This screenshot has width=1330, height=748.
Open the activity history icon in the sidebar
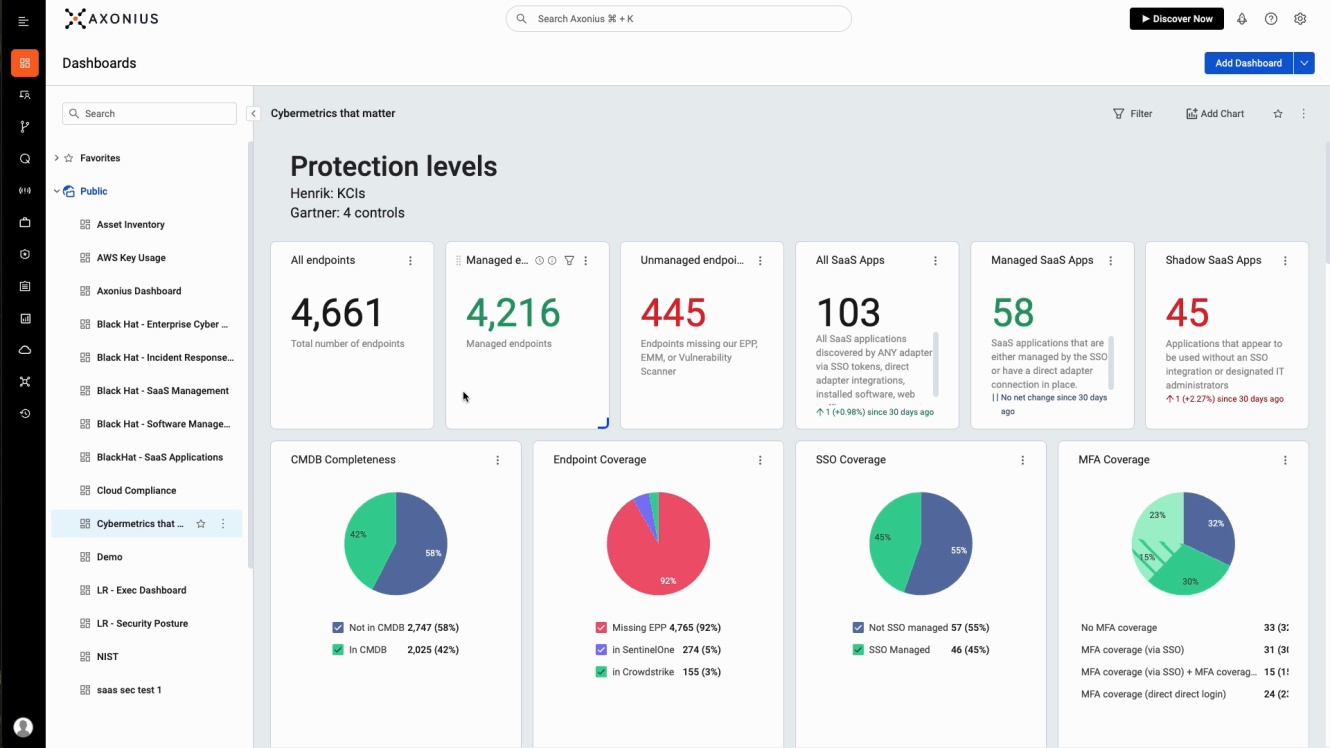[25, 413]
